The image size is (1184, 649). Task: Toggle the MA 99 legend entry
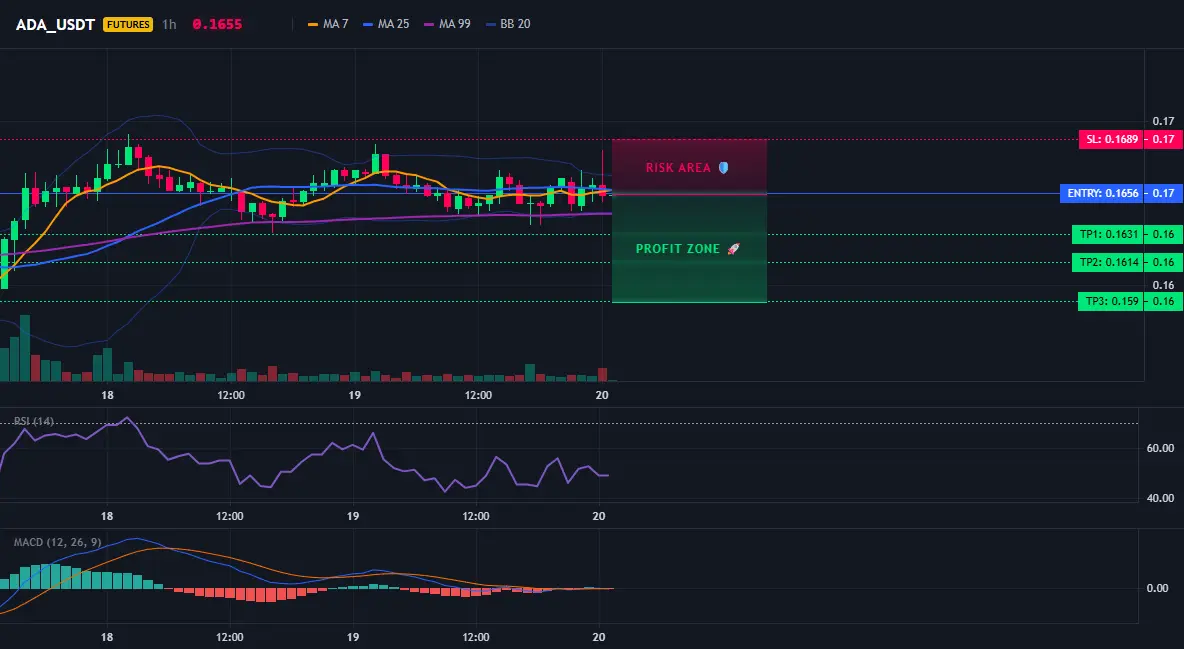coord(447,24)
